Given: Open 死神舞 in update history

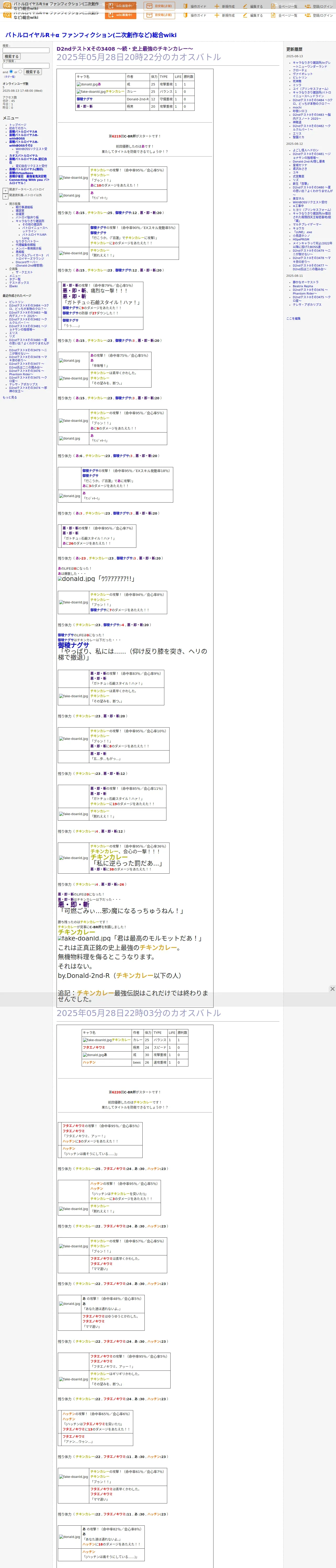Looking at the screenshot, I should coord(296,81).
